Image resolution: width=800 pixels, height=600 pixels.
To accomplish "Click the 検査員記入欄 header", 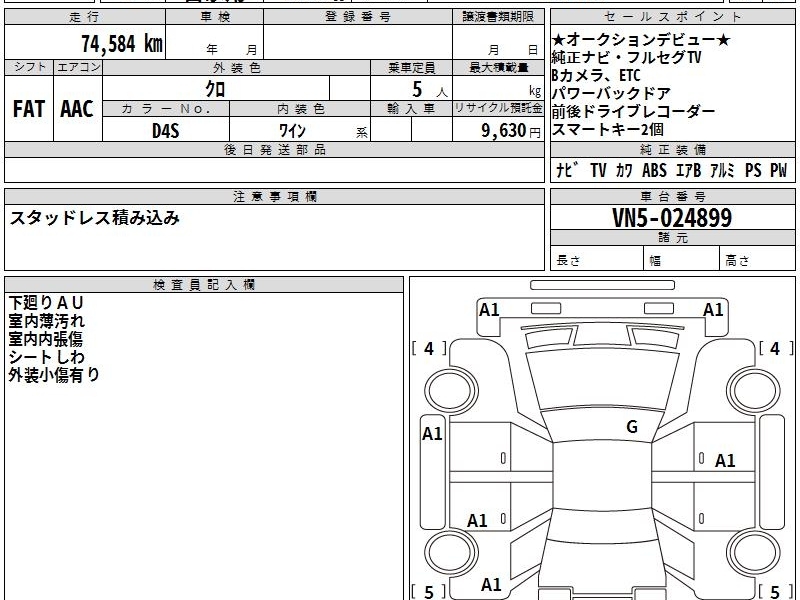I will click(204, 285).
